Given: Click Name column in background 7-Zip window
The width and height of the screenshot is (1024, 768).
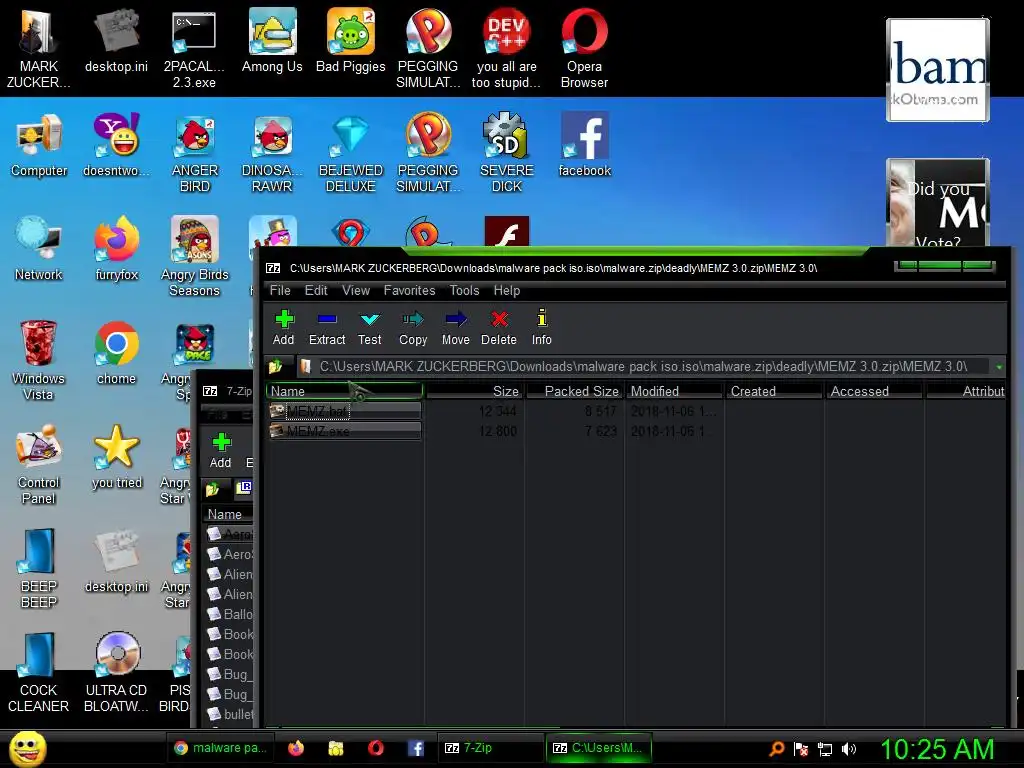Looking at the screenshot, I should 227,514.
